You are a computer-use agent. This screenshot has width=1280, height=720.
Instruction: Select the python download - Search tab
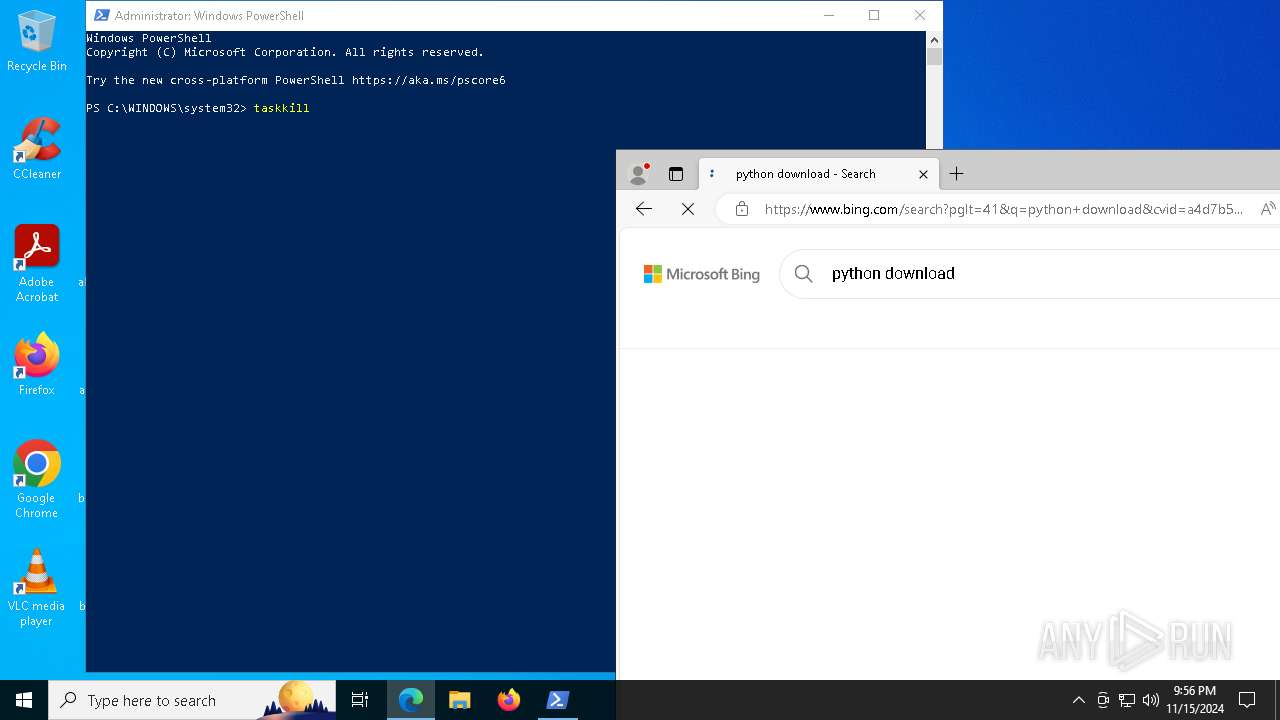coord(818,174)
